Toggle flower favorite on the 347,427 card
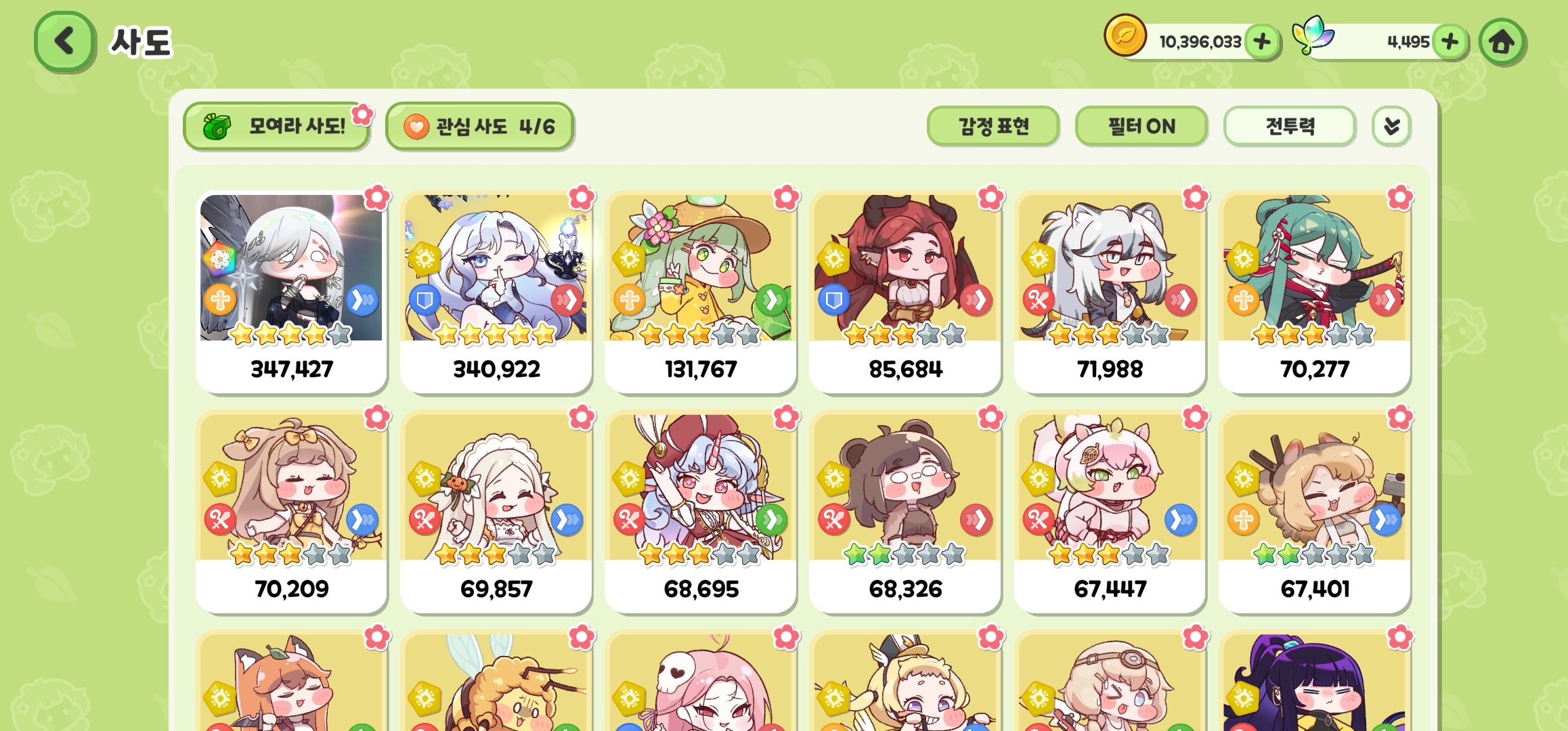The height and width of the screenshot is (731, 1568). point(377,198)
